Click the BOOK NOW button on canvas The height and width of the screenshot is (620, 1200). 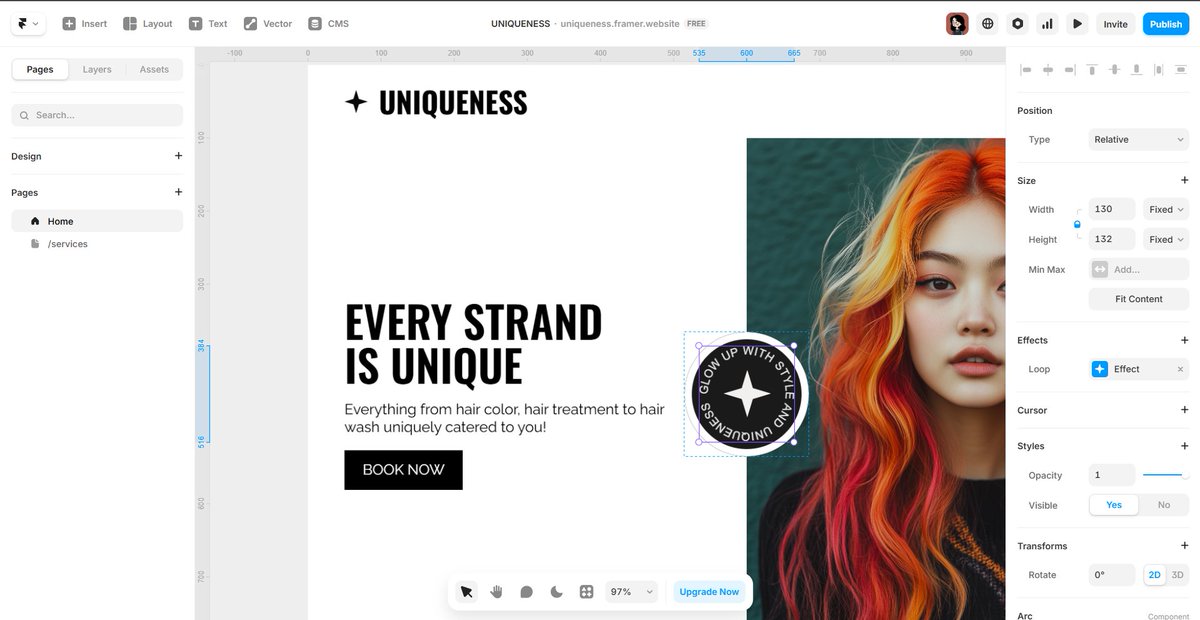pos(403,470)
